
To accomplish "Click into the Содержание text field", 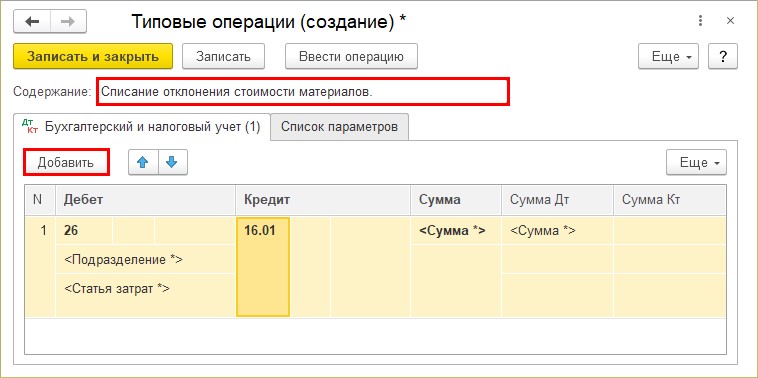I will [303, 91].
